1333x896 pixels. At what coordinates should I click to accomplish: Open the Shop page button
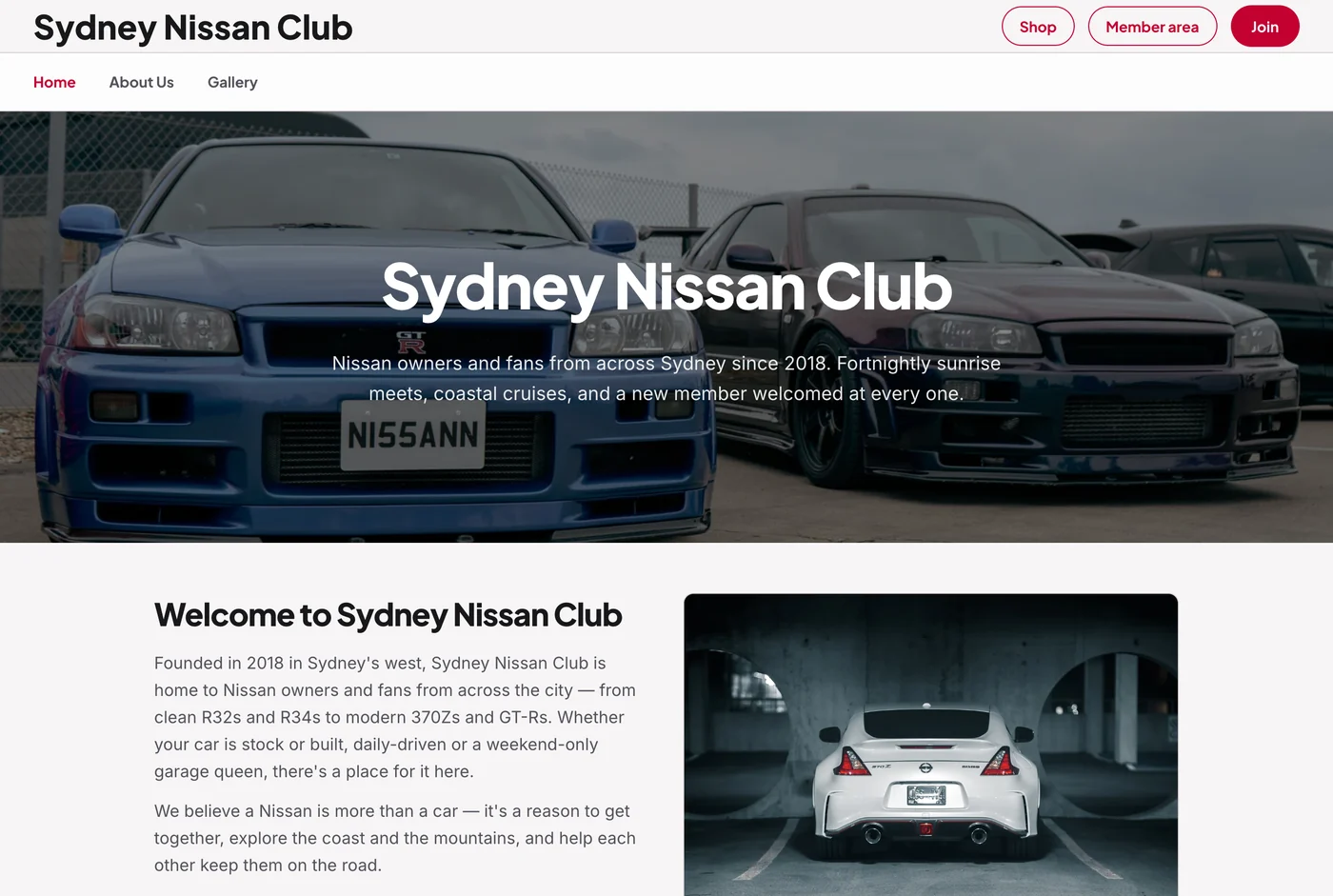[1038, 27]
